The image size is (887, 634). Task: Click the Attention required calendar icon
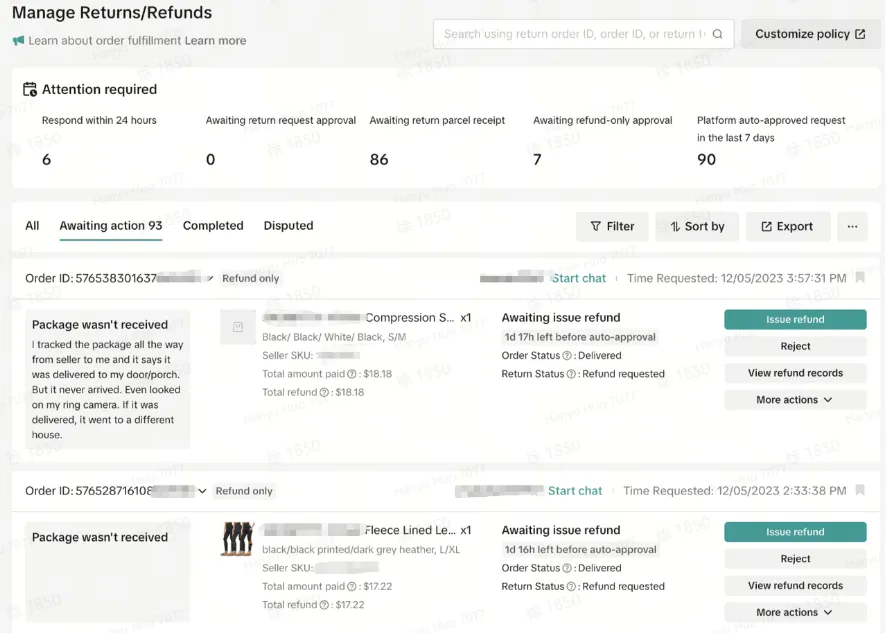tap(30, 89)
